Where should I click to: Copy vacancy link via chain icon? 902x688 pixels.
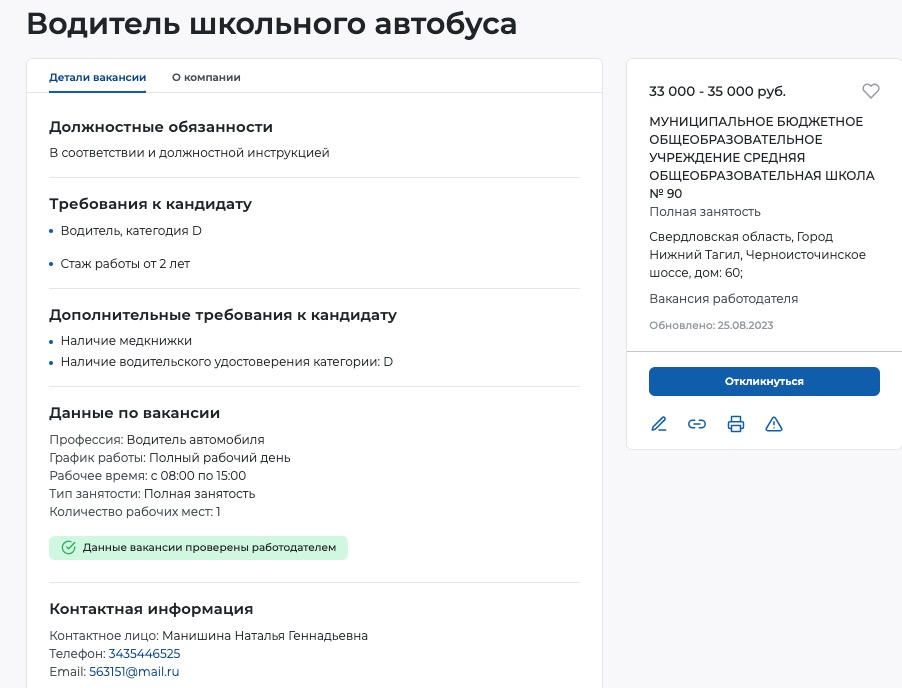click(697, 424)
